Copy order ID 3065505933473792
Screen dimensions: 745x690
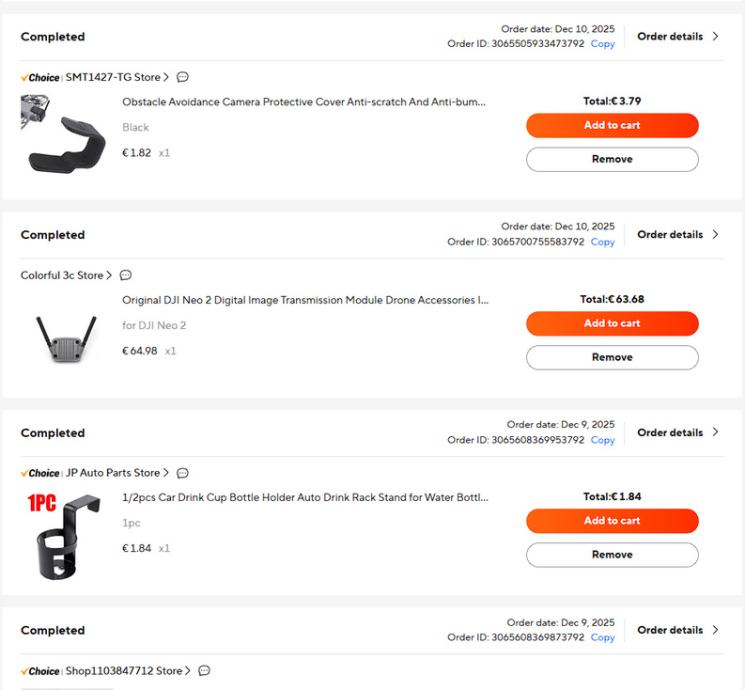tap(602, 44)
